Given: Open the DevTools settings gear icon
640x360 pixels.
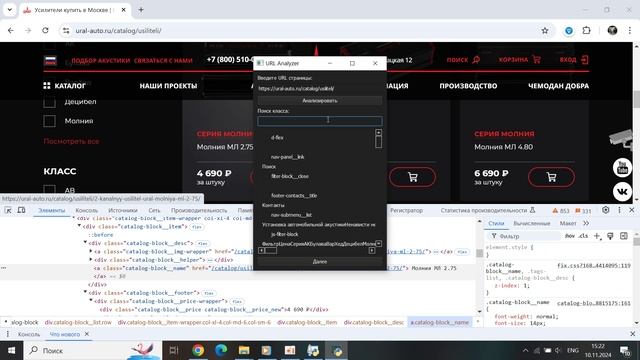Looking at the screenshot, I should [606, 210].
